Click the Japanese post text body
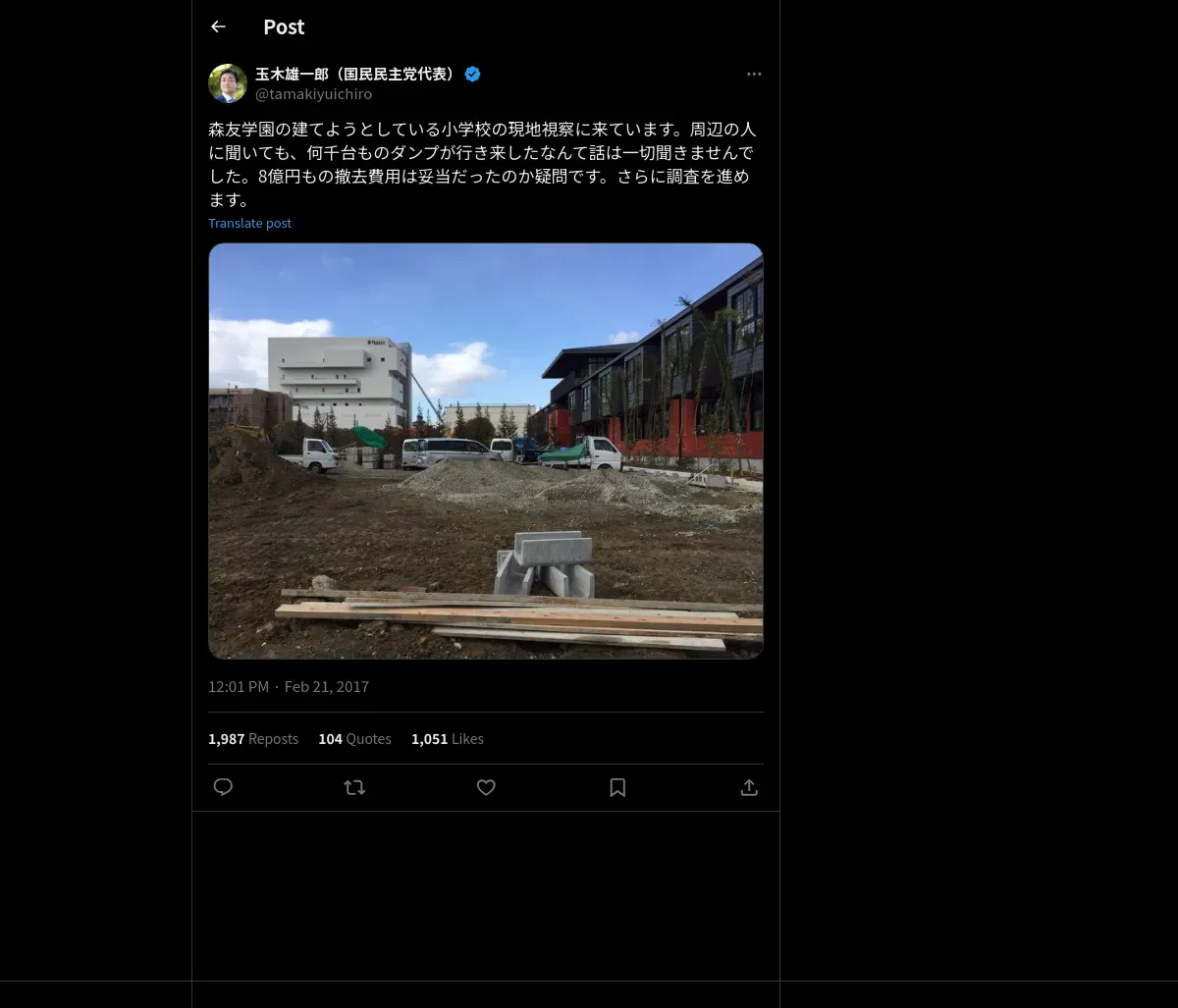 coord(485,164)
